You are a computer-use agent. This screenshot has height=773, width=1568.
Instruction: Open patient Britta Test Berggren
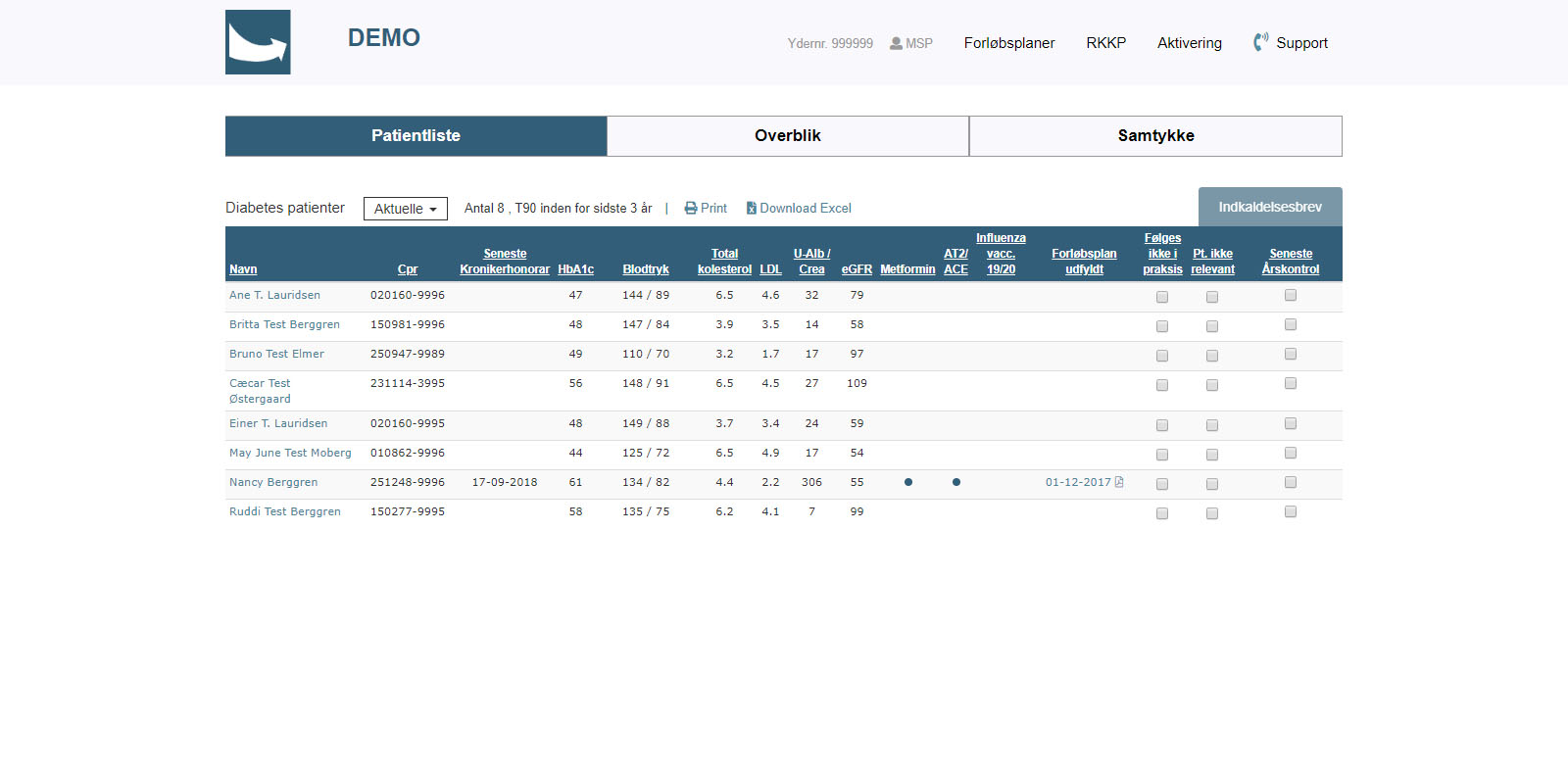(x=284, y=324)
